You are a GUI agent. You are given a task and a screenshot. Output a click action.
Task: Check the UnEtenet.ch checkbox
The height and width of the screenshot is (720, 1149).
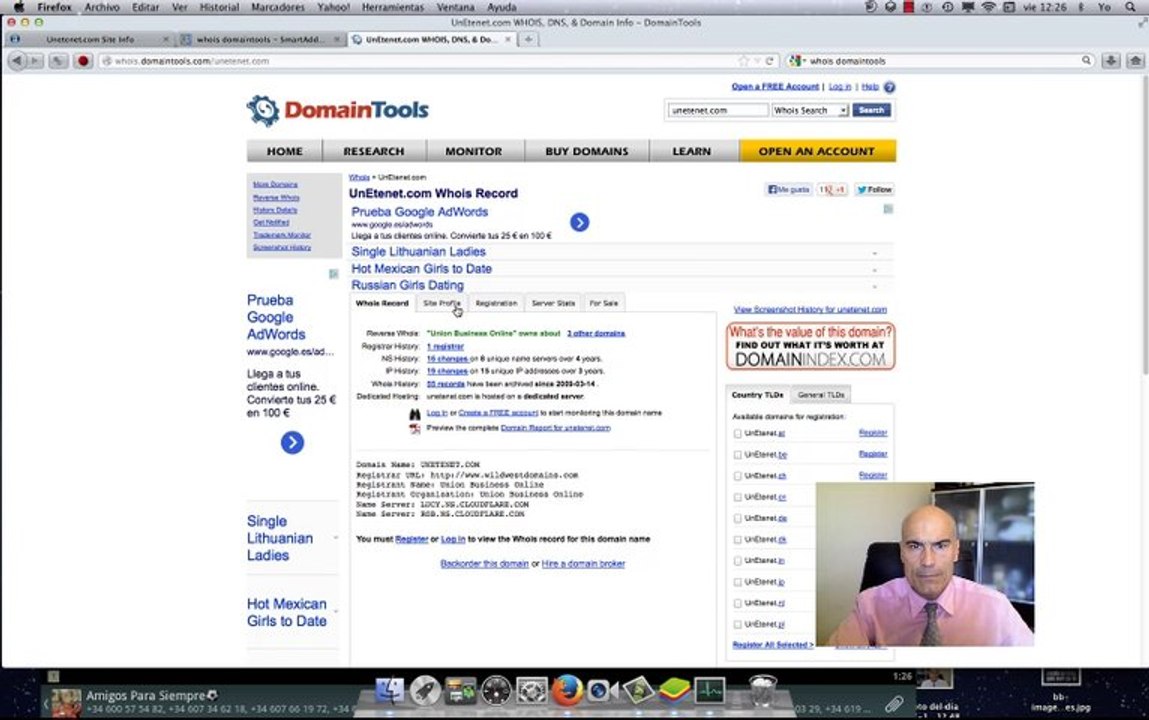[x=737, y=476]
